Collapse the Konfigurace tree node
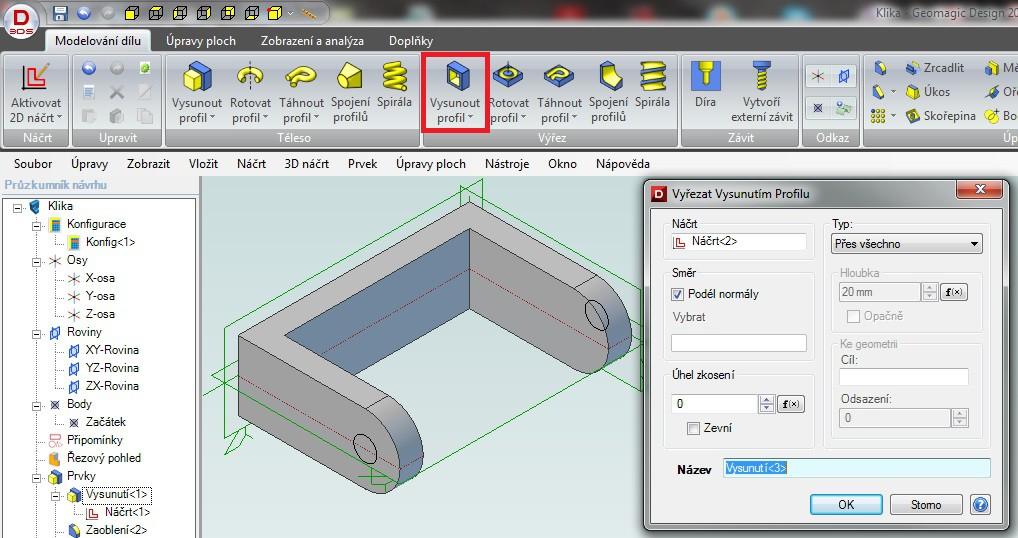This screenshot has height=538, width=1018. point(36,225)
